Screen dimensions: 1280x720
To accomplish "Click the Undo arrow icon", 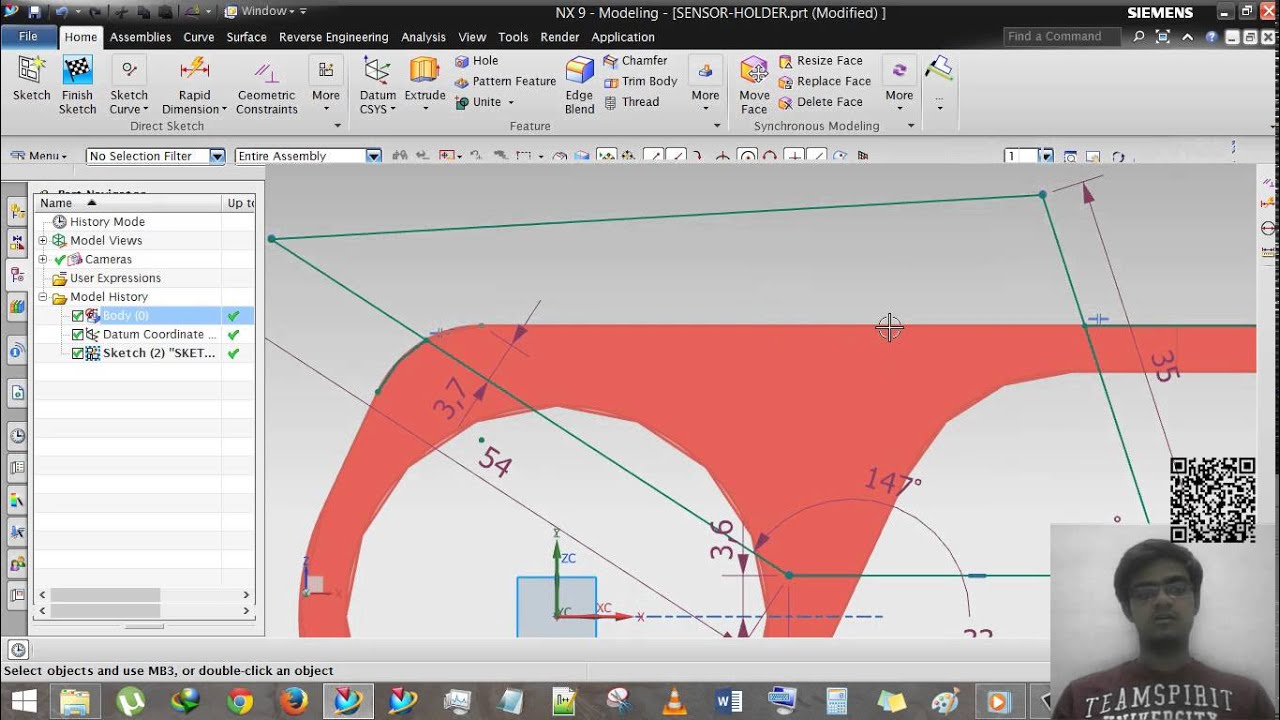I will coord(62,12).
